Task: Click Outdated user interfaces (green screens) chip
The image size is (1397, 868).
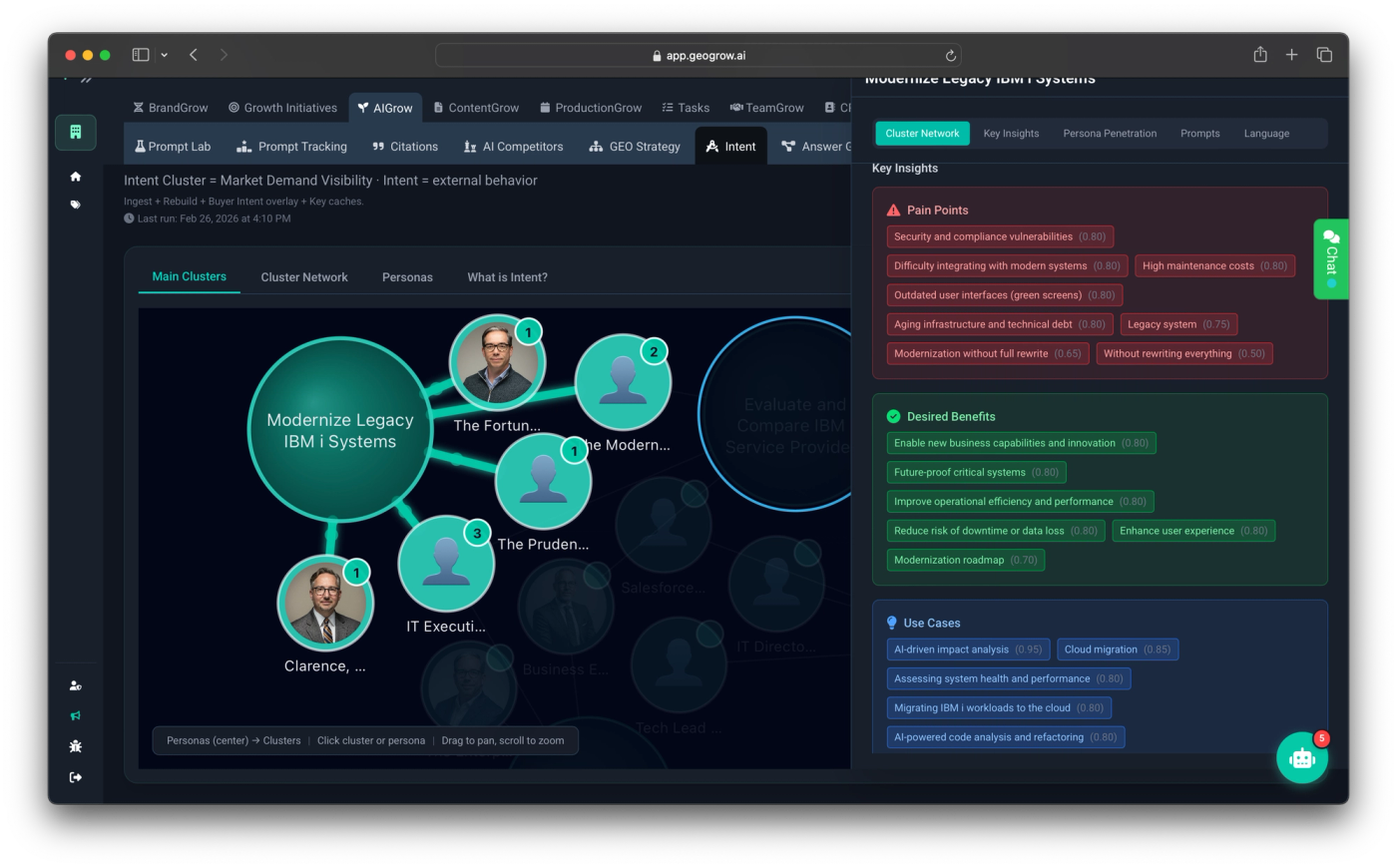Action: (1005, 295)
